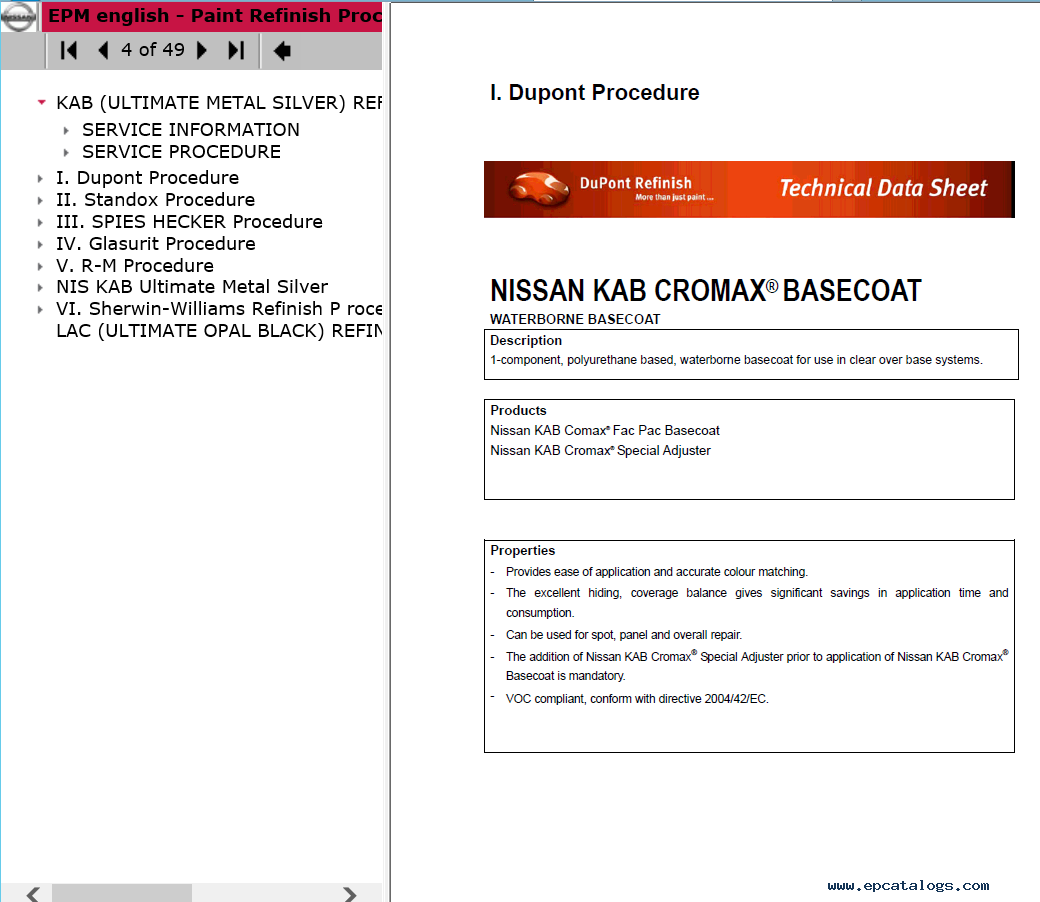
Task: Click the spot, panel and overall repair line
Action: tap(623, 635)
